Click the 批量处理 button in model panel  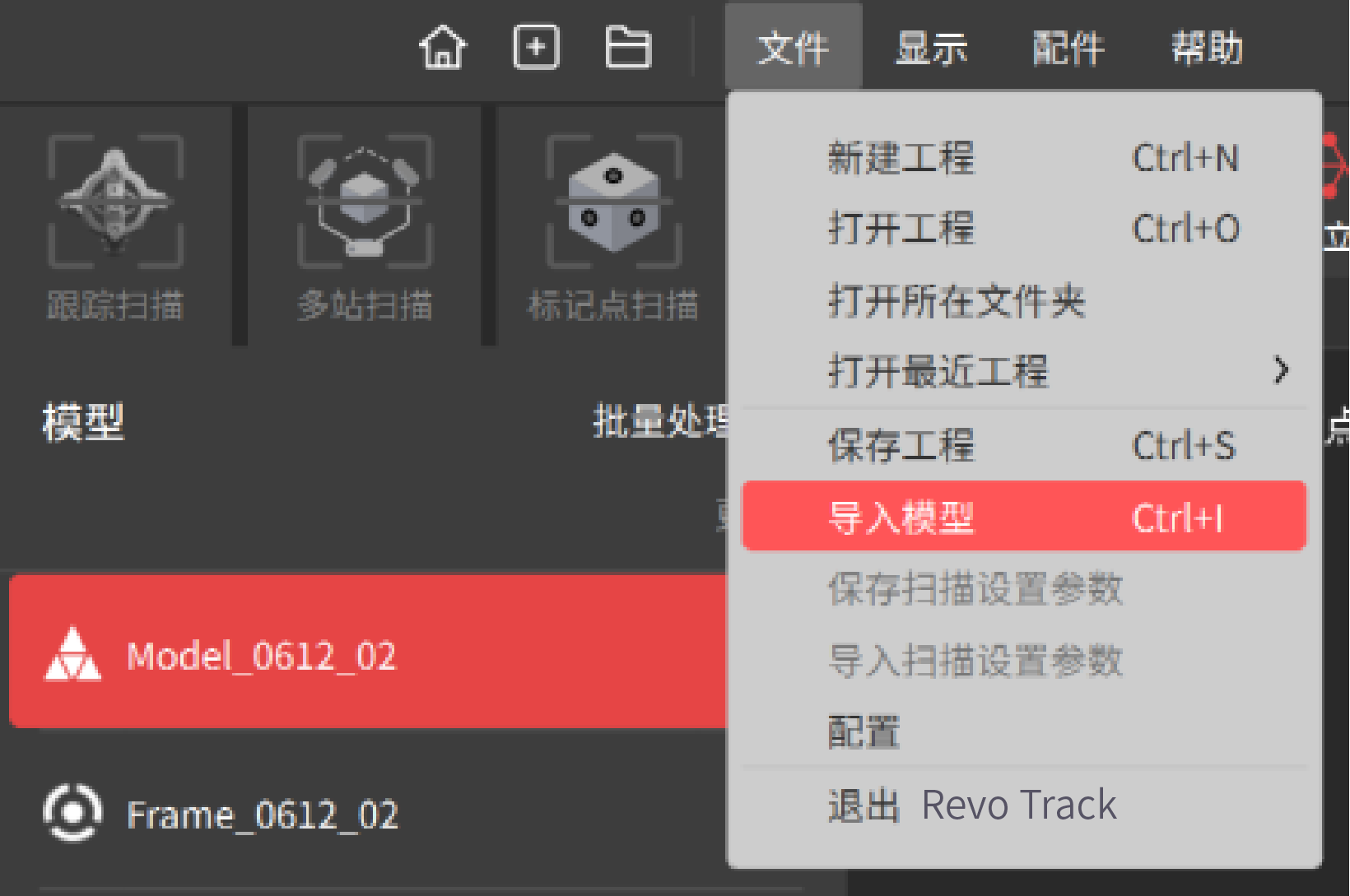661,421
